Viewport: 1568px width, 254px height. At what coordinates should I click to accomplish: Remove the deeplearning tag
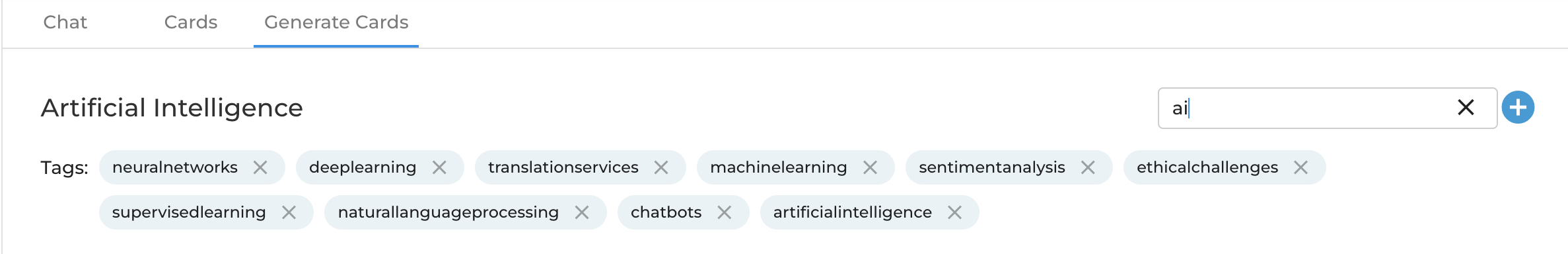pyautogui.click(x=439, y=167)
